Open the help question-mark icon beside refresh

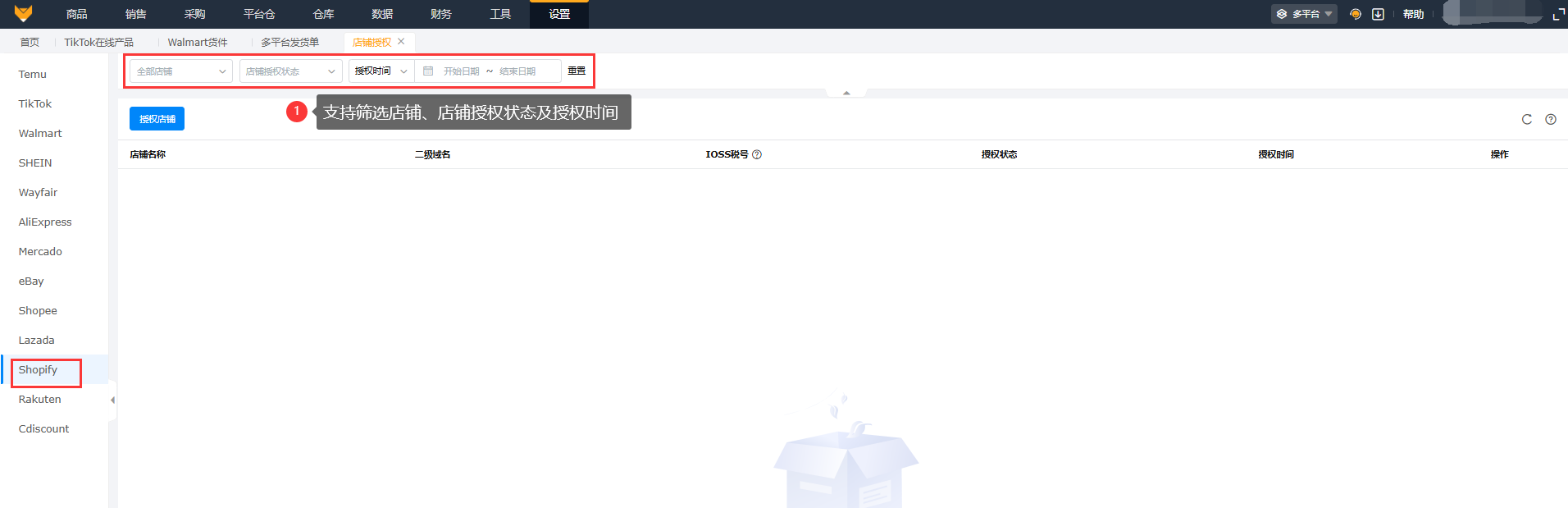coord(1551,119)
